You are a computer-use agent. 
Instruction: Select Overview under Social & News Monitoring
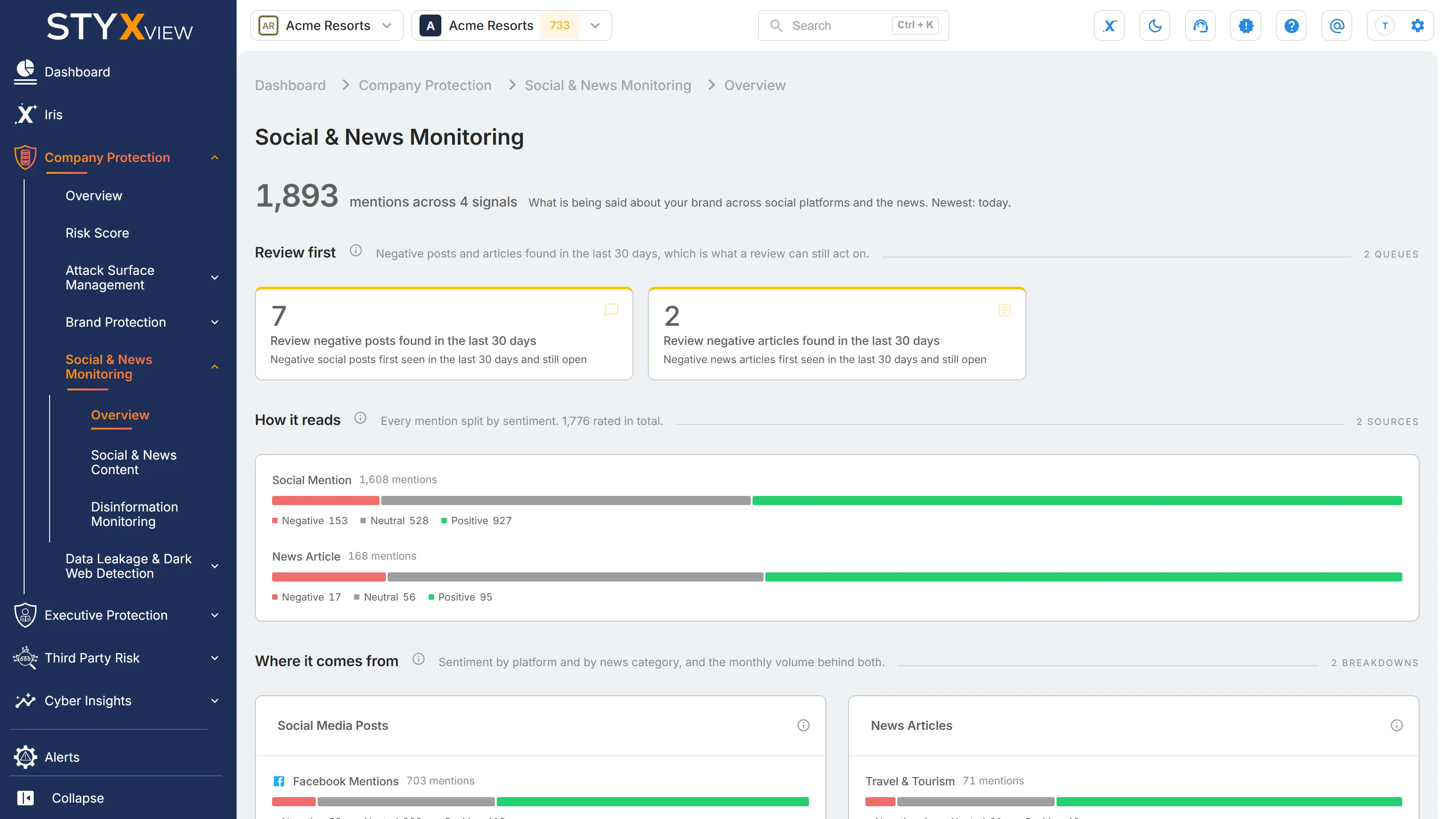click(120, 415)
